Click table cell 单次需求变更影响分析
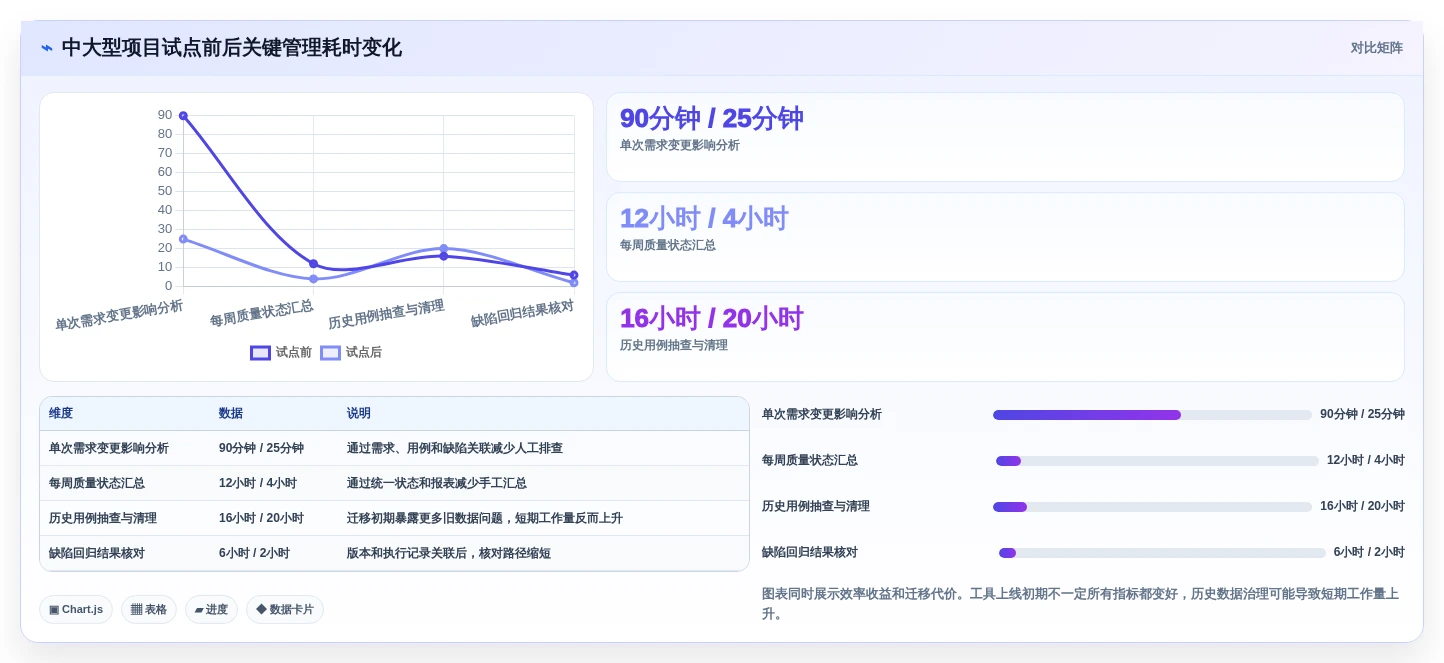 click(x=109, y=448)
